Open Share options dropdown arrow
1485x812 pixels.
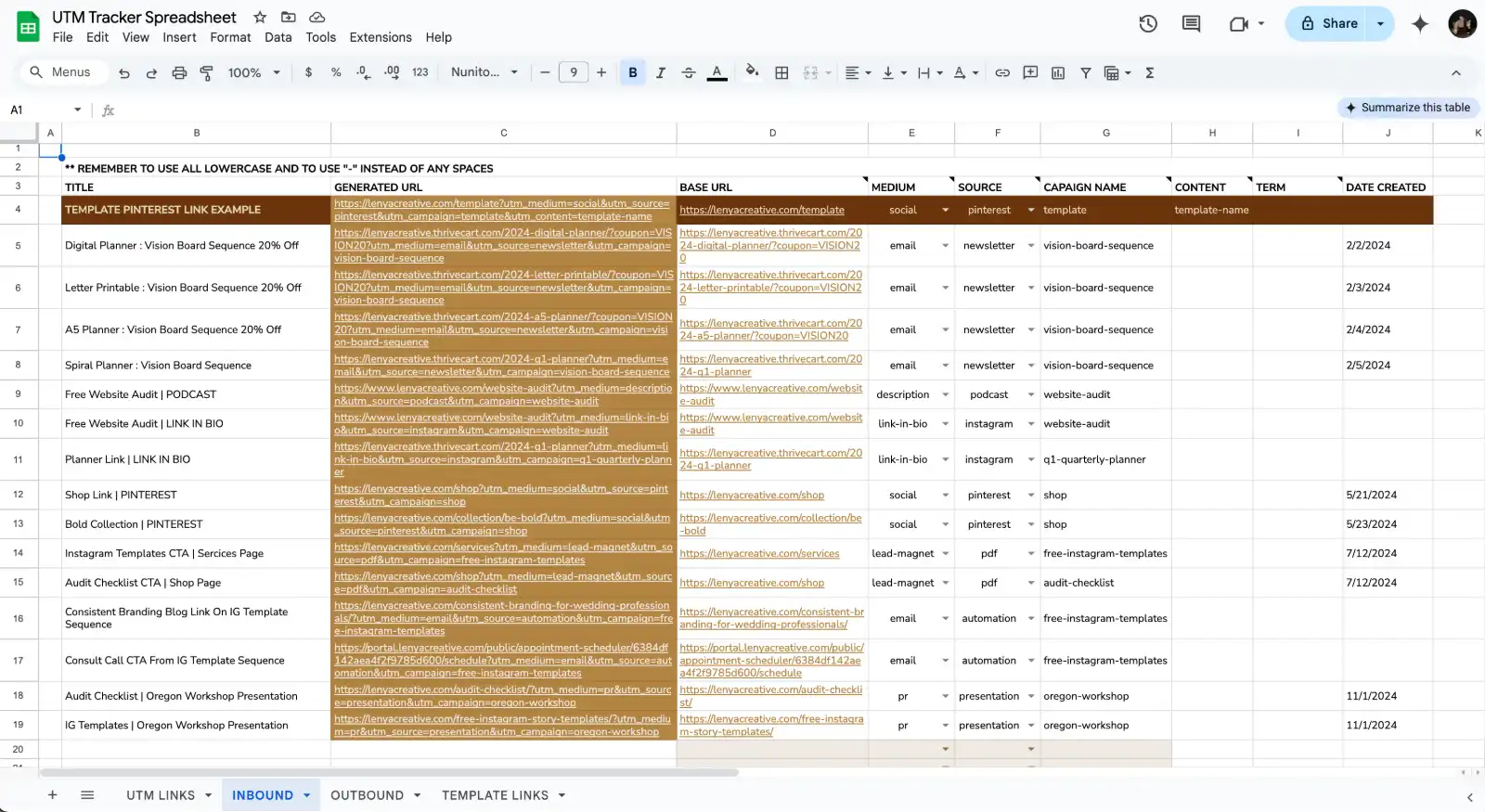pyautogui.click(x=1380, y=24)
